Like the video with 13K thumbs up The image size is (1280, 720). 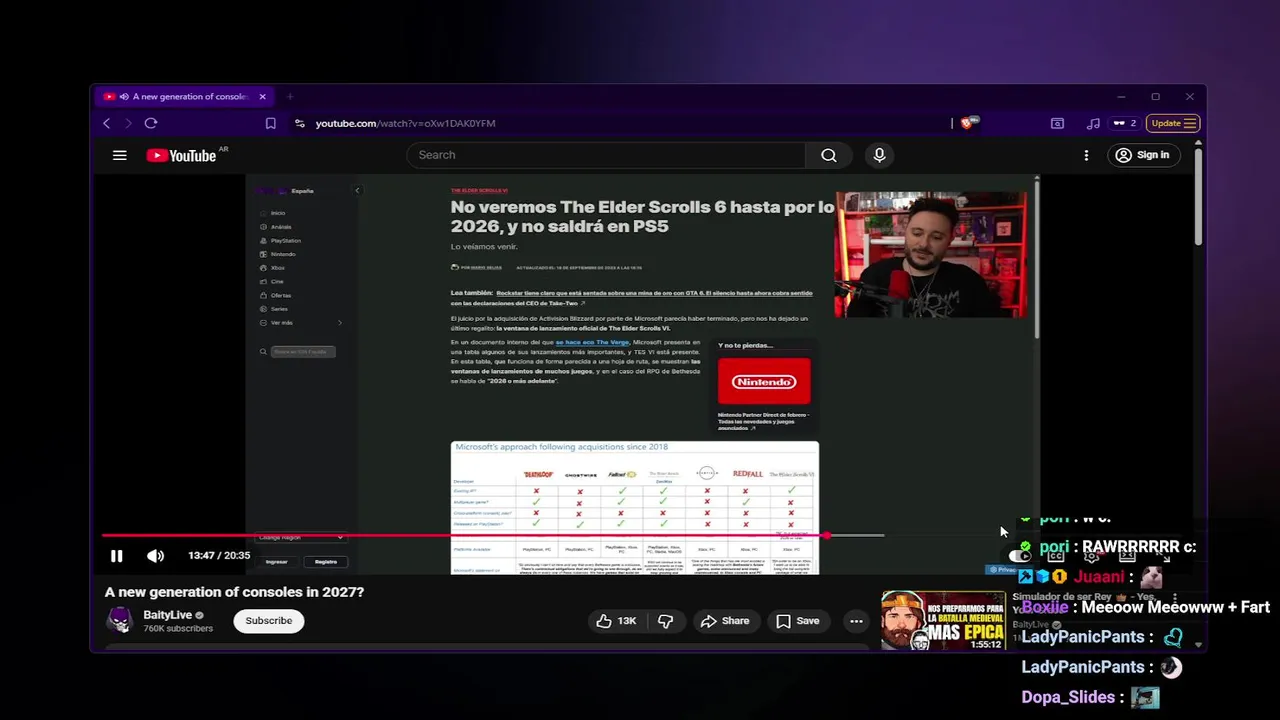click(x=617, y=621)
